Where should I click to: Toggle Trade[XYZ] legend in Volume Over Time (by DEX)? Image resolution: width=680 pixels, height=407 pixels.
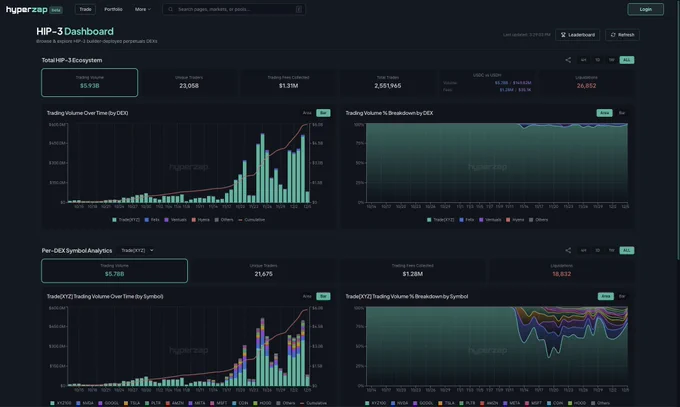(126, 220)
